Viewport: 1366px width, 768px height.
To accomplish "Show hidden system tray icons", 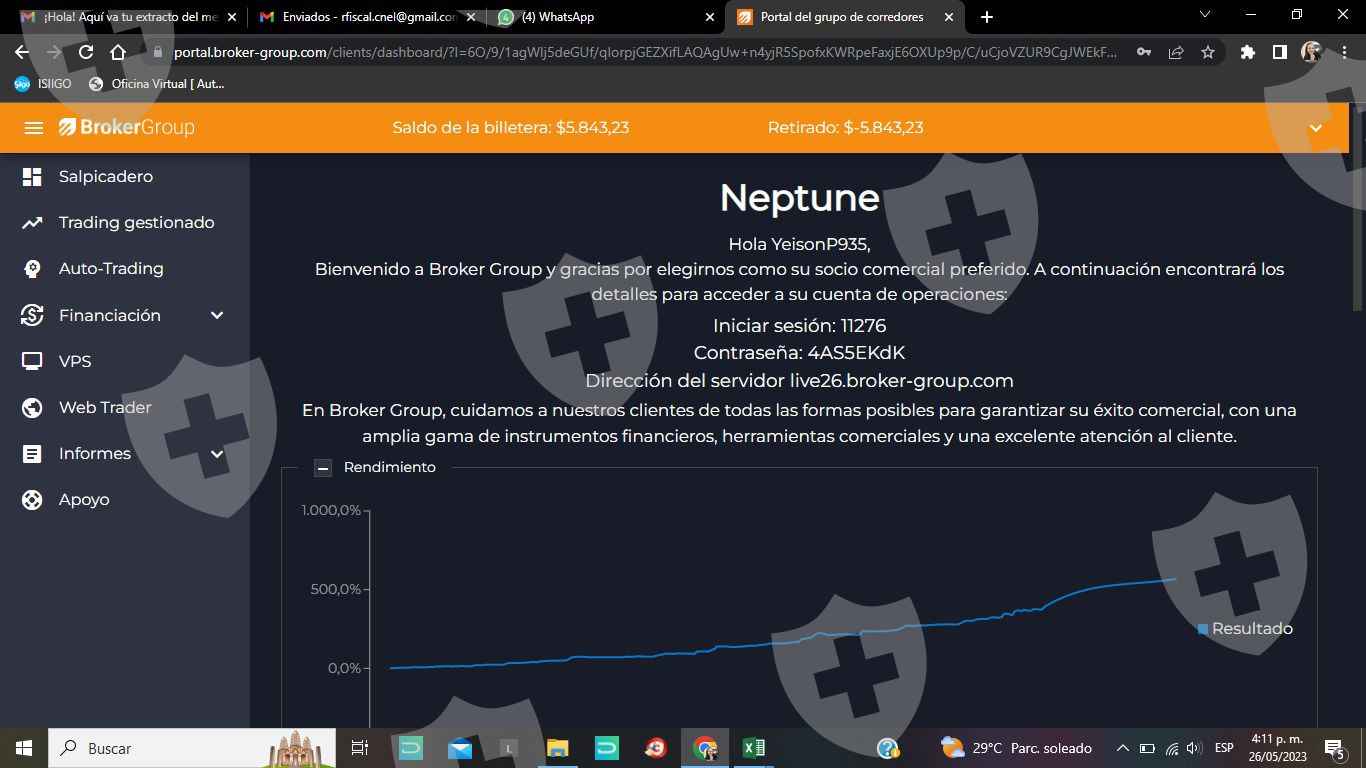I will click(1123, 748).
